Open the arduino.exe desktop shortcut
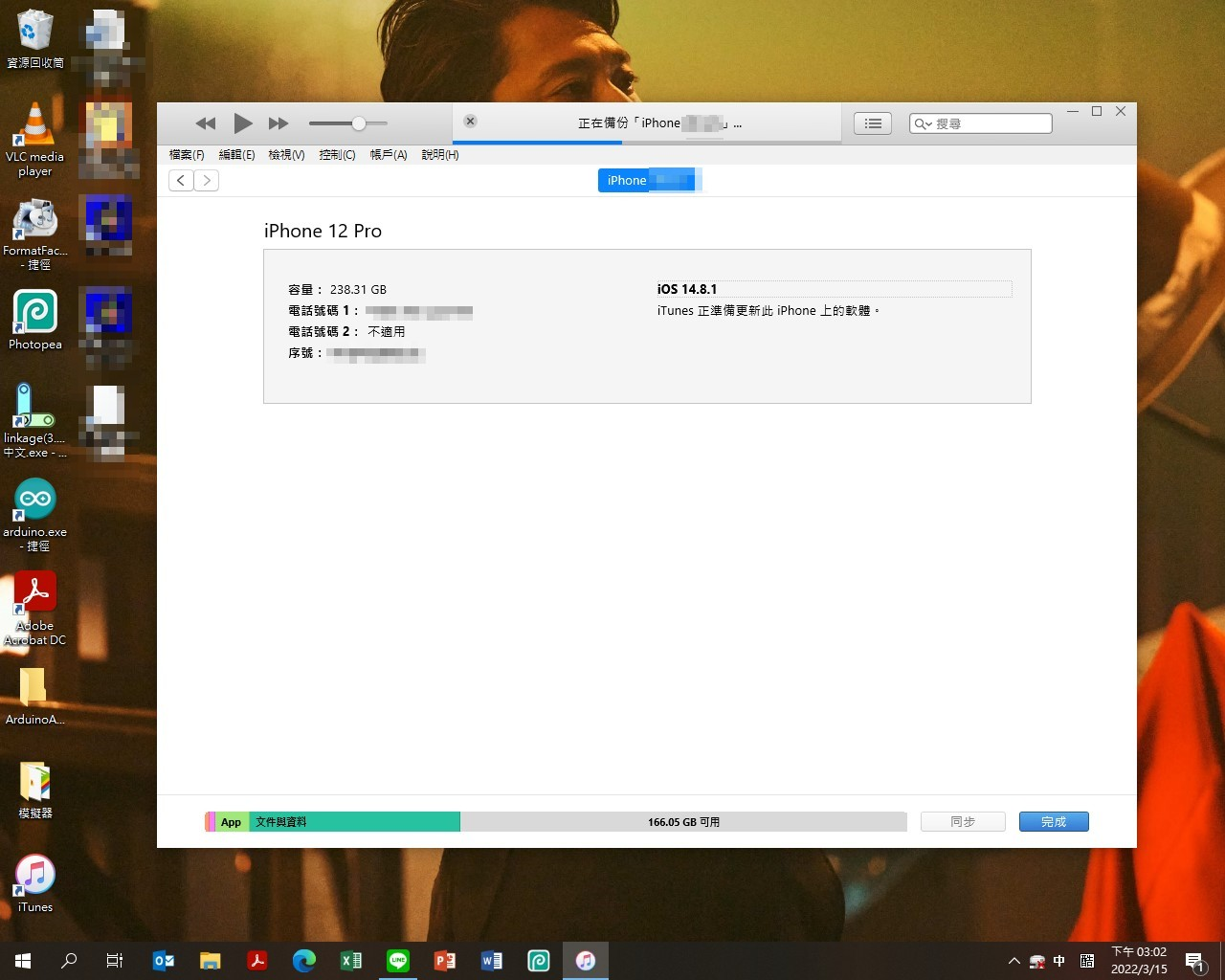Viewport: 1225px width, 980px height. tap(35, 514)
